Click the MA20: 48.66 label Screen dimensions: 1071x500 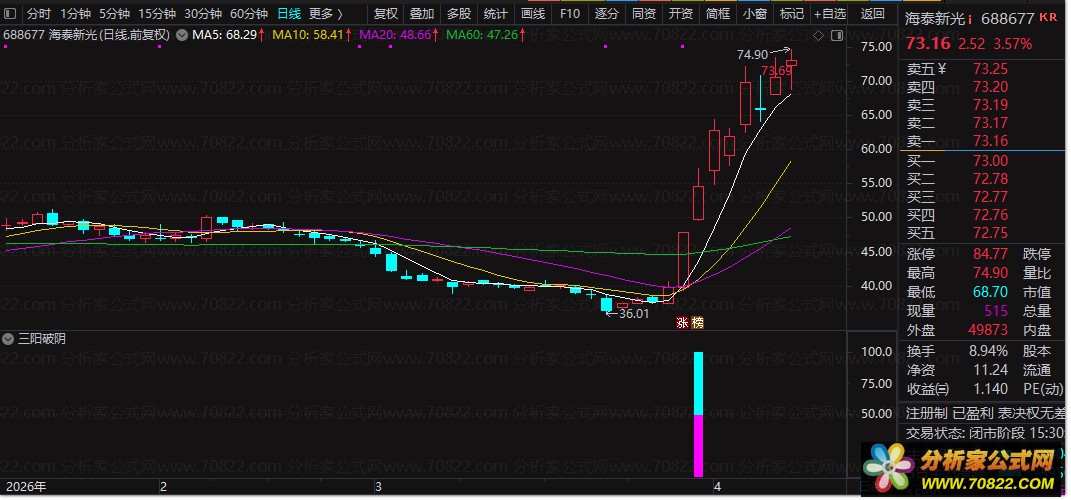pyautogui.click(x=396, y=34)
